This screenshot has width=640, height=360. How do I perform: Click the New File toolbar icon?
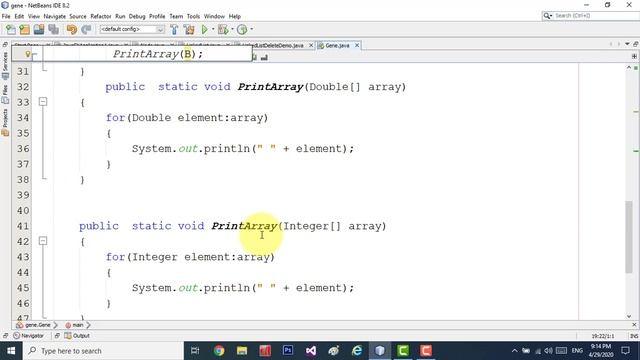click(11, 29)
